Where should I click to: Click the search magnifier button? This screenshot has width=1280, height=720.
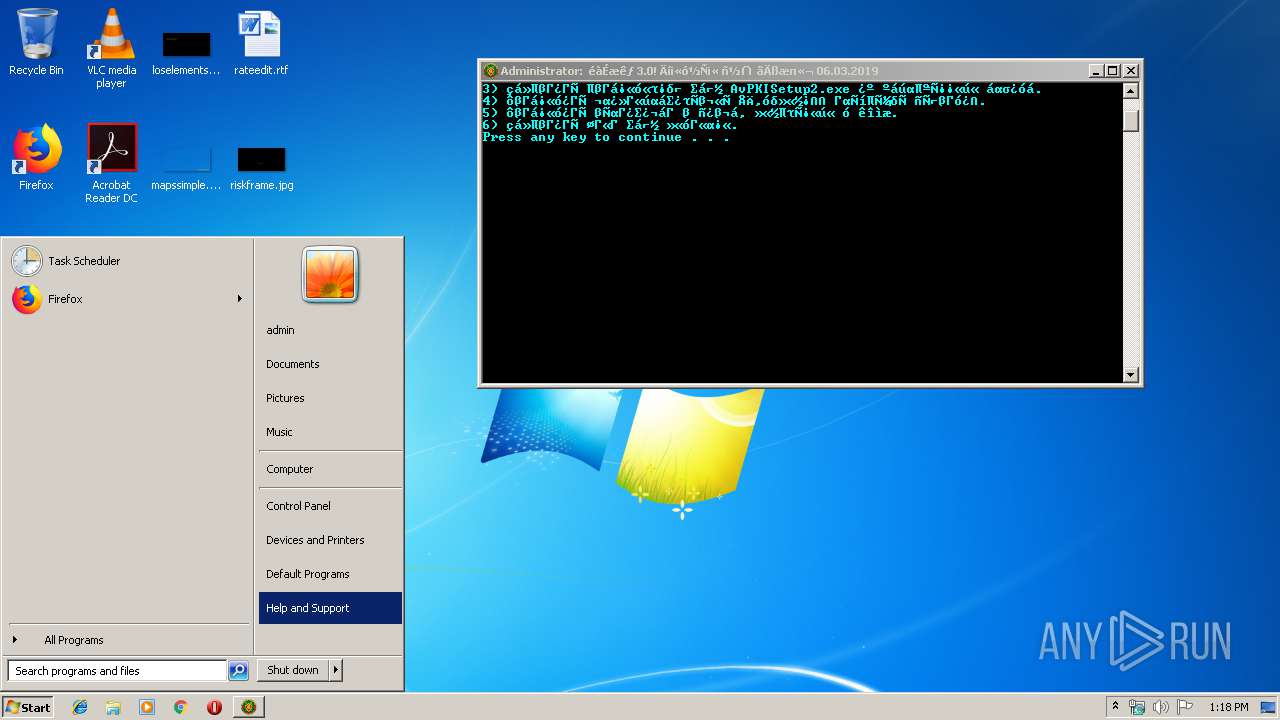pyautogui.click(x=238, y=671)
